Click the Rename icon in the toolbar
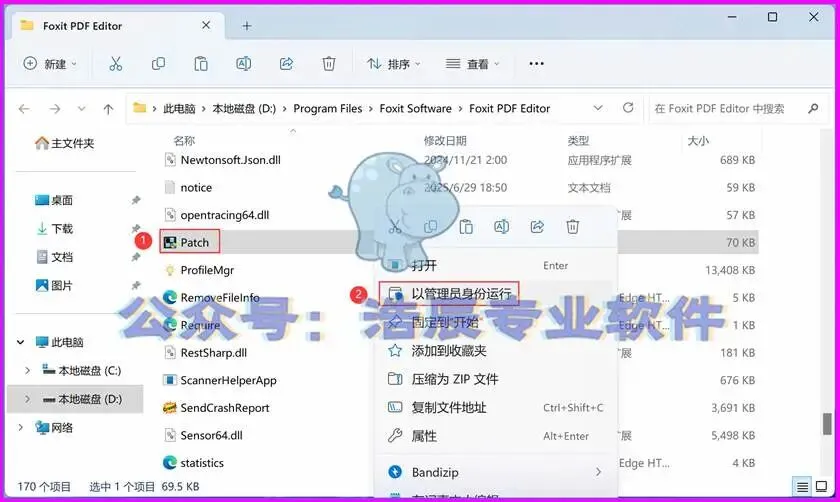 coord(244,64)
